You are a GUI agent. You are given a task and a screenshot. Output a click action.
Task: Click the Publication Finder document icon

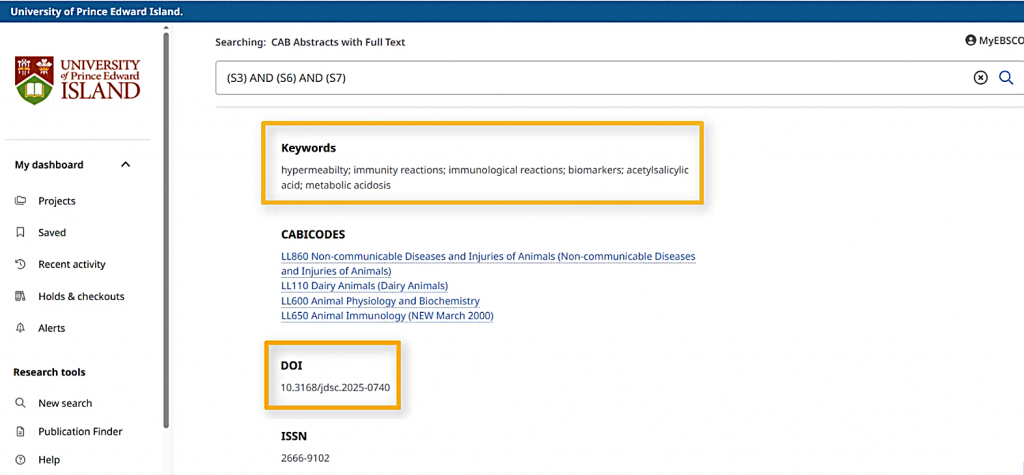(x=20, y=432)
